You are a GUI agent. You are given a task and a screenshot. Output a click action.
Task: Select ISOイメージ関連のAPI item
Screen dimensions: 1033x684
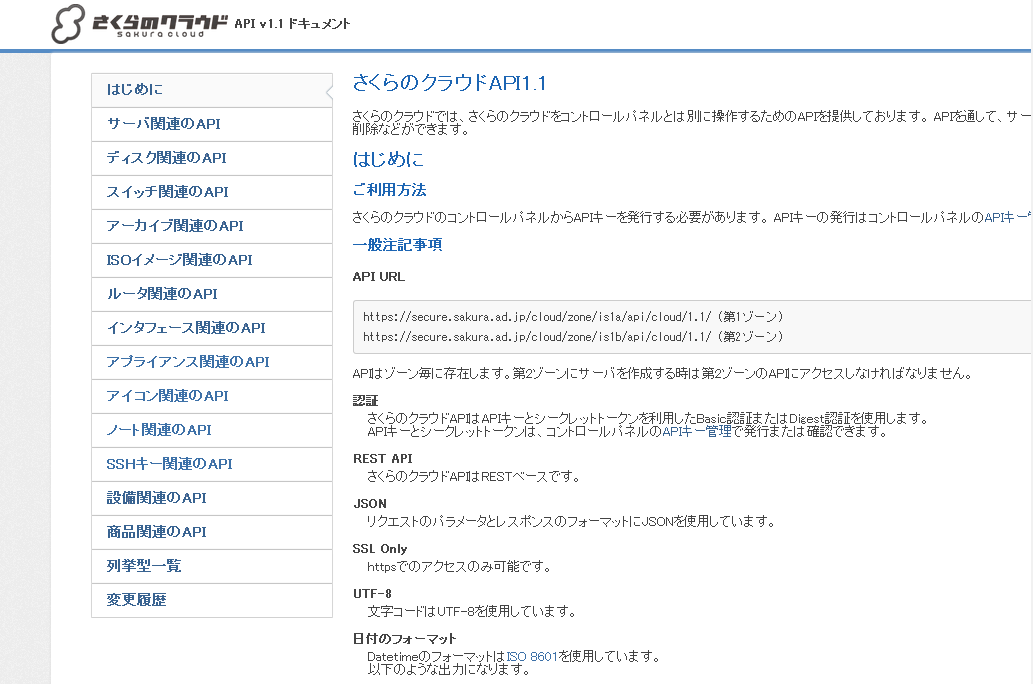click(179, 260)
